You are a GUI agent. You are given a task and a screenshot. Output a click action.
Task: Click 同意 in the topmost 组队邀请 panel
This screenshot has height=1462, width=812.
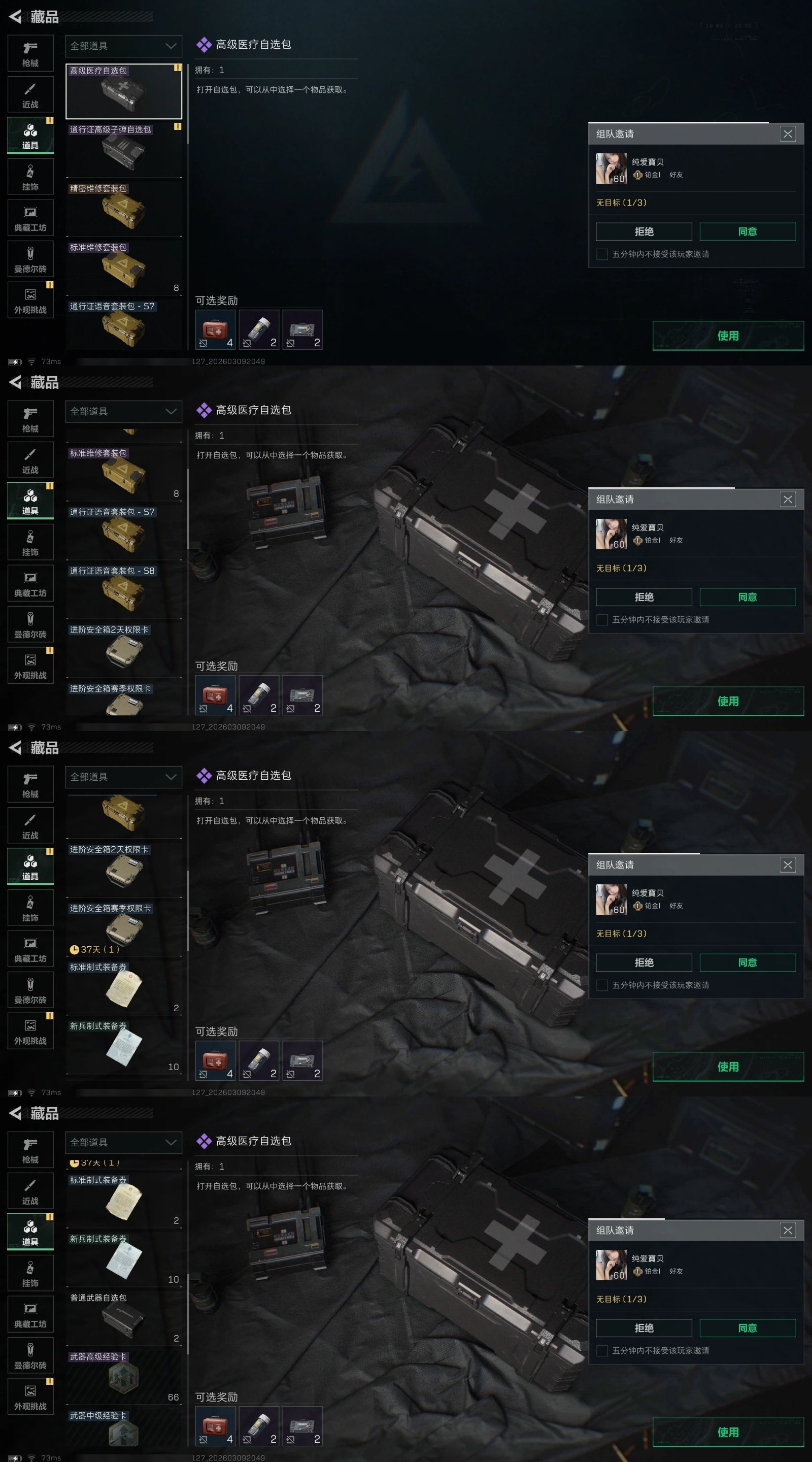(748, 231)
